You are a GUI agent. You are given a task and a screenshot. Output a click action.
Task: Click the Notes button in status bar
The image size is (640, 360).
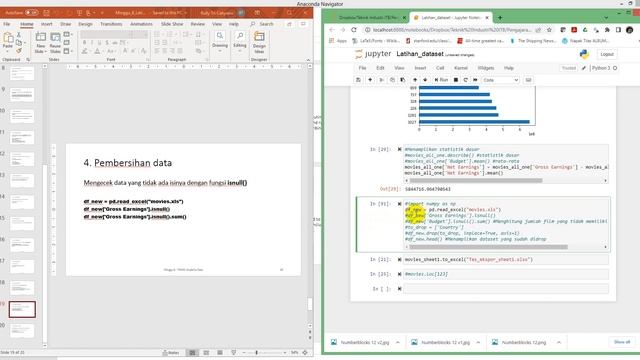pyautogui.click(x=171, y=353)
